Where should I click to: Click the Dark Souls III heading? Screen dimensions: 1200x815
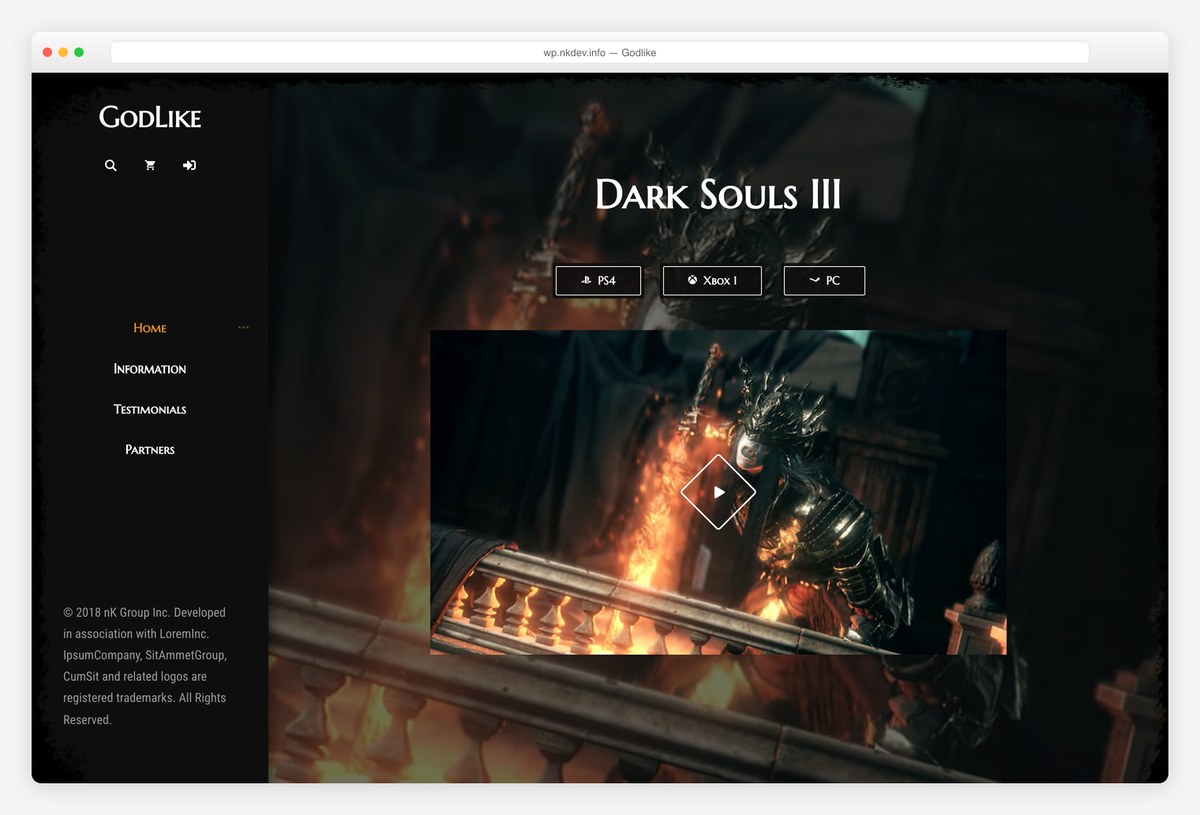718,194
